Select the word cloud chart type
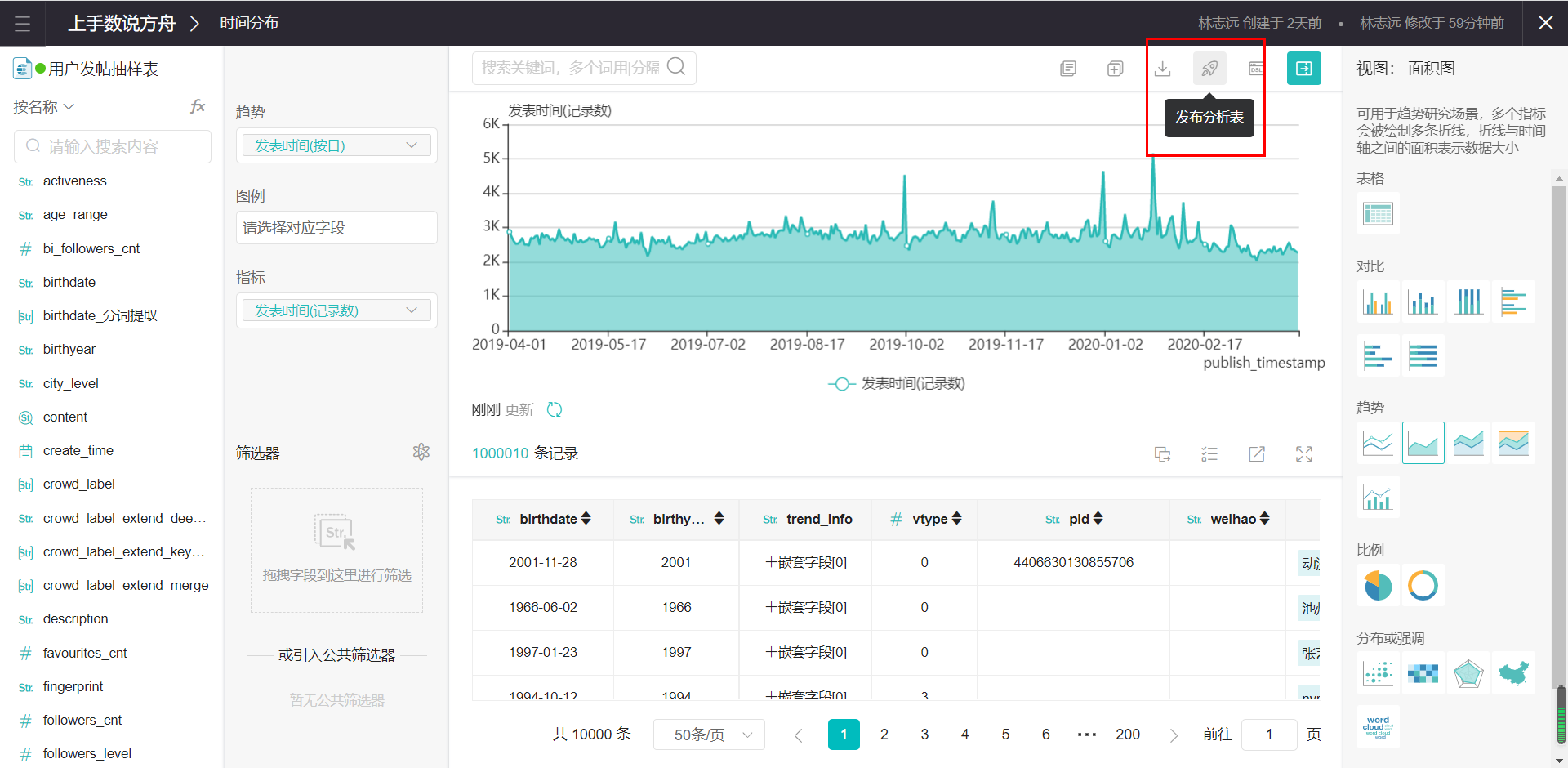Image resolution: width=1568 pixels, height=768 pixels. point(1379,727)
